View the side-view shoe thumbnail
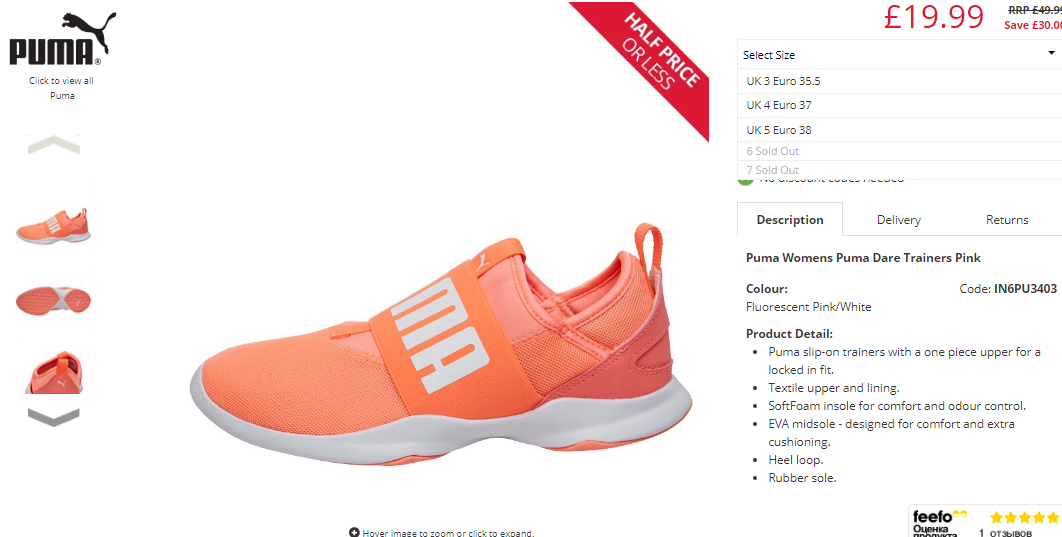Screen dimensions: 1062x537 click(x=54, y=226)
